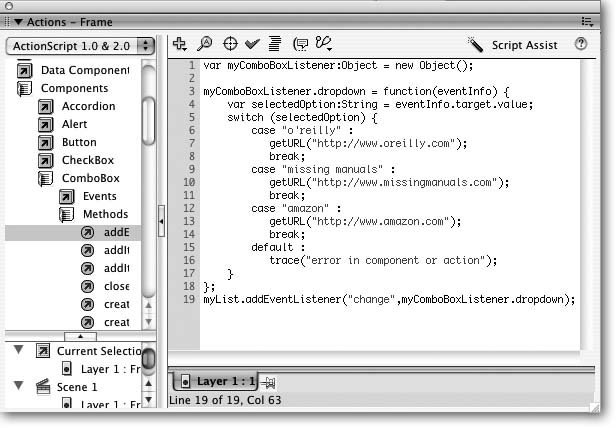This screenshot has height=428, width=616.
Task: Collapse the Scene 1 tree node
Action: 18,386
